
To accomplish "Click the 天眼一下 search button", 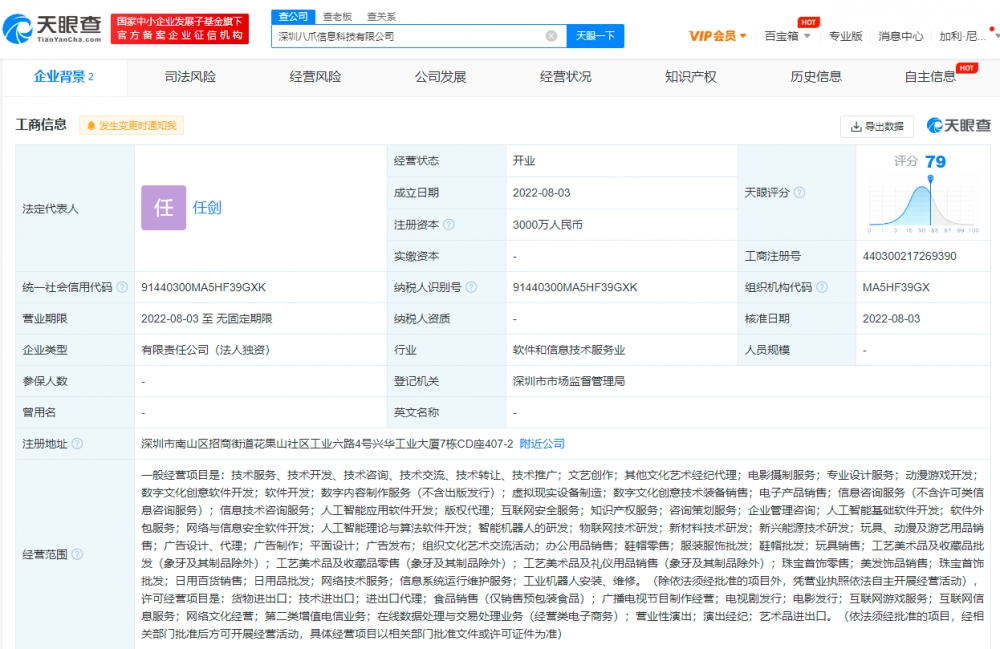I will click(x=595, y=36).
